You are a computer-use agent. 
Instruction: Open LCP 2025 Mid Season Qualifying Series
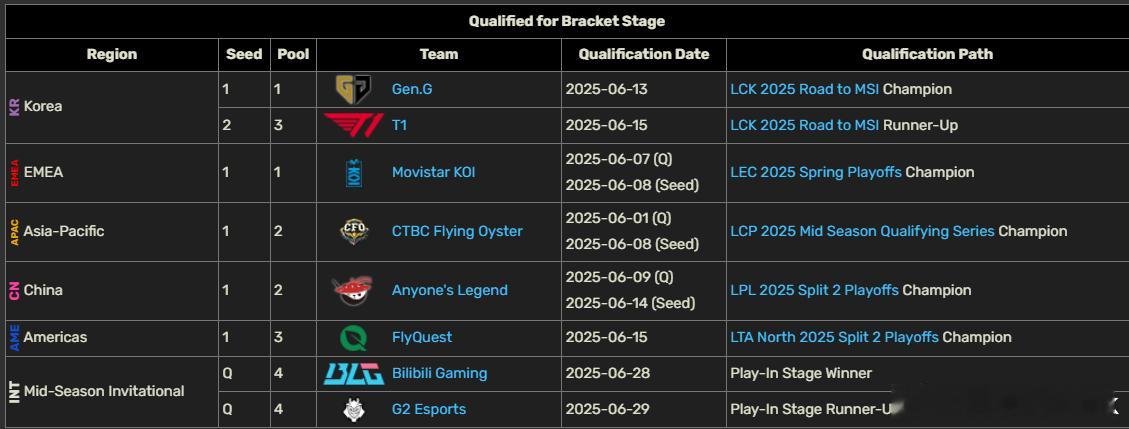pos(863,232)
